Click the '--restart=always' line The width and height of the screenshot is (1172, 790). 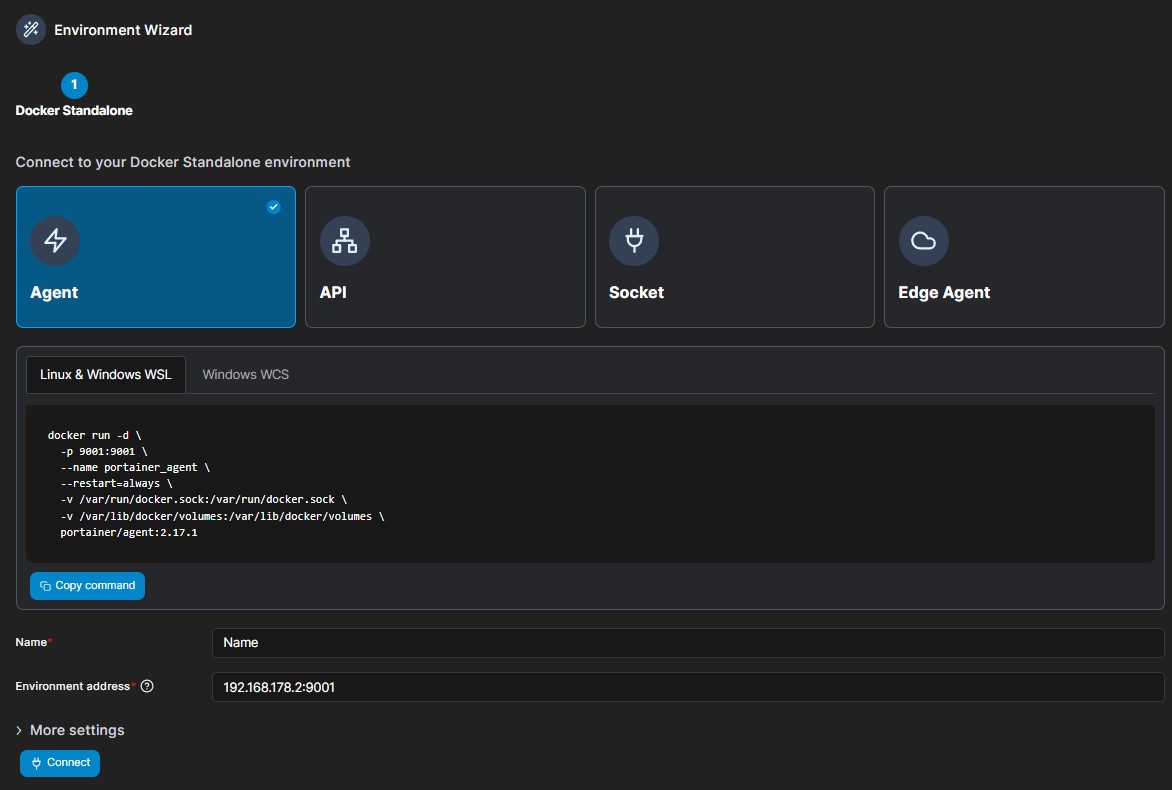click(117, 484)
